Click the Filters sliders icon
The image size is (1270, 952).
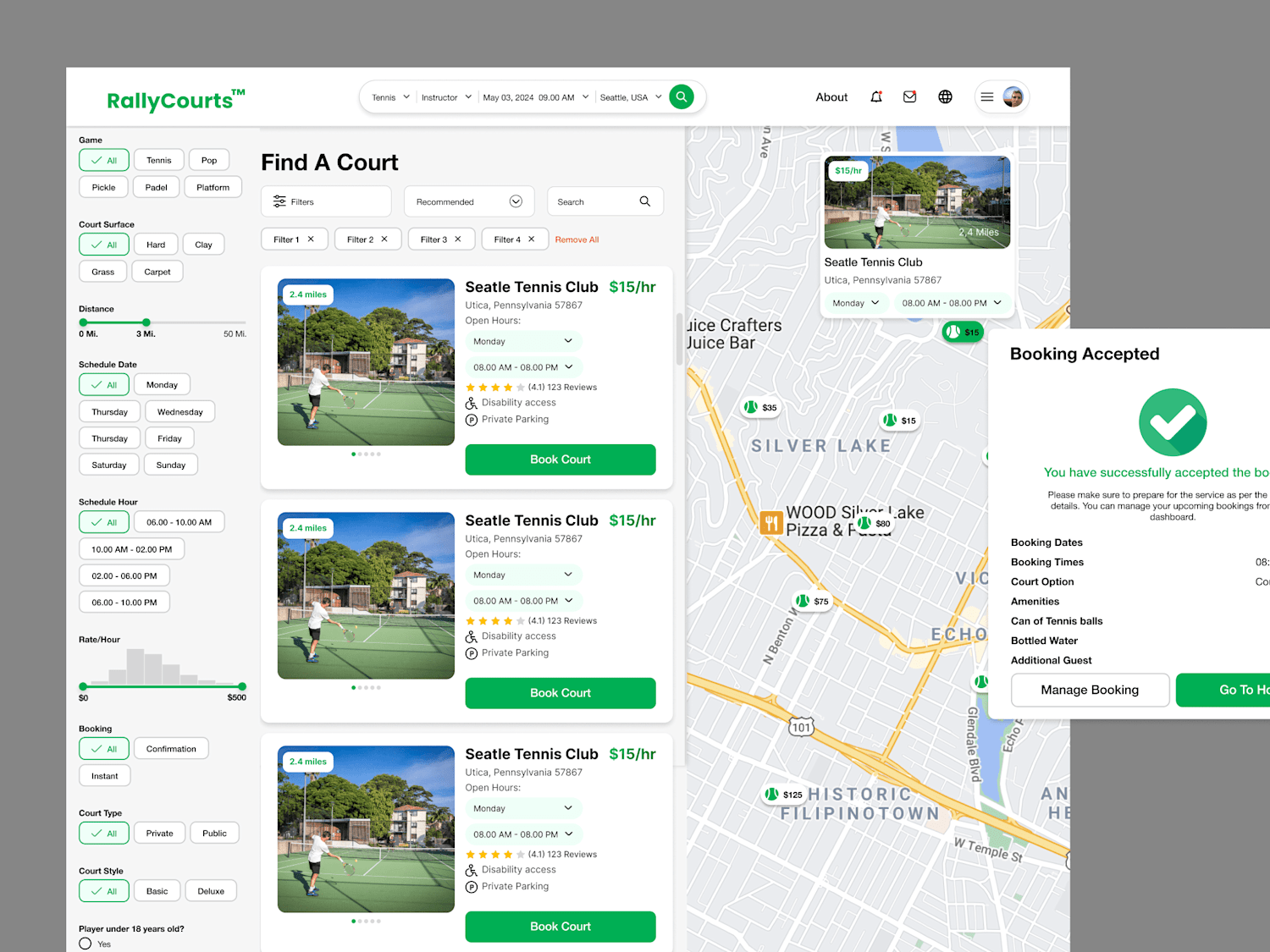point(279,201)
